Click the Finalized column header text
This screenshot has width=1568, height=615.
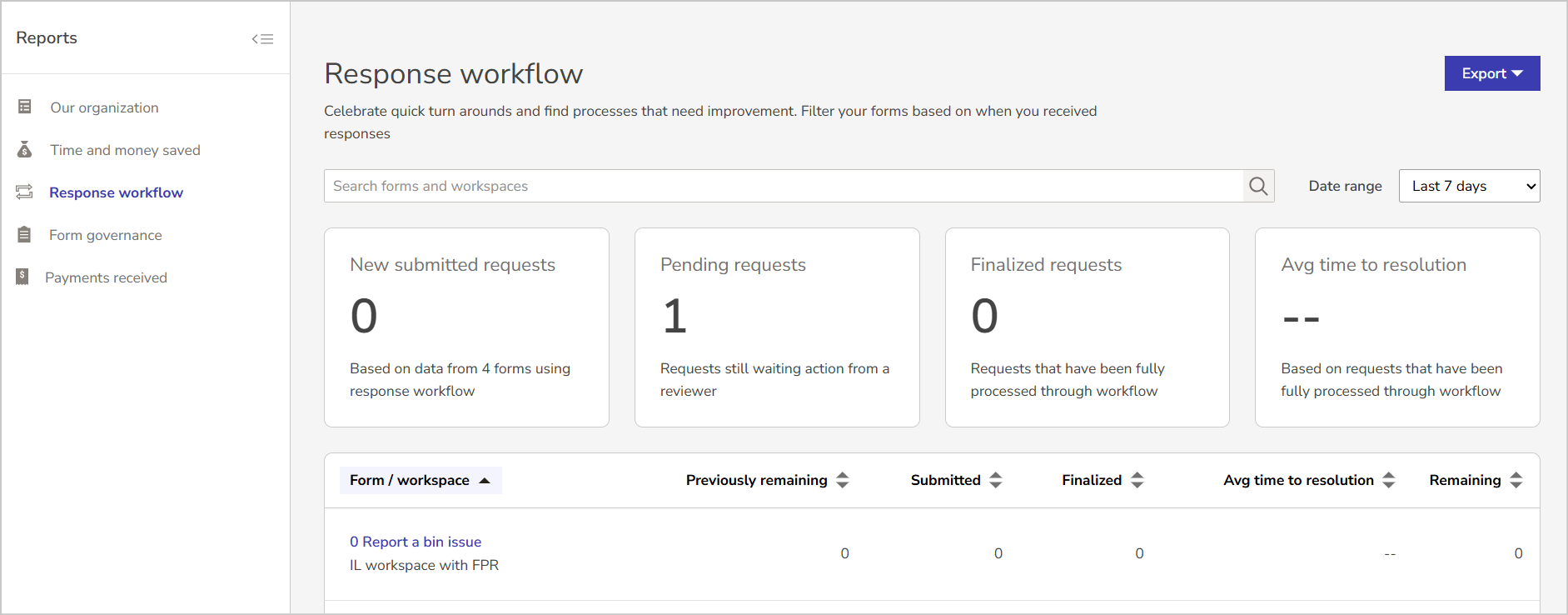[1092, 480]
